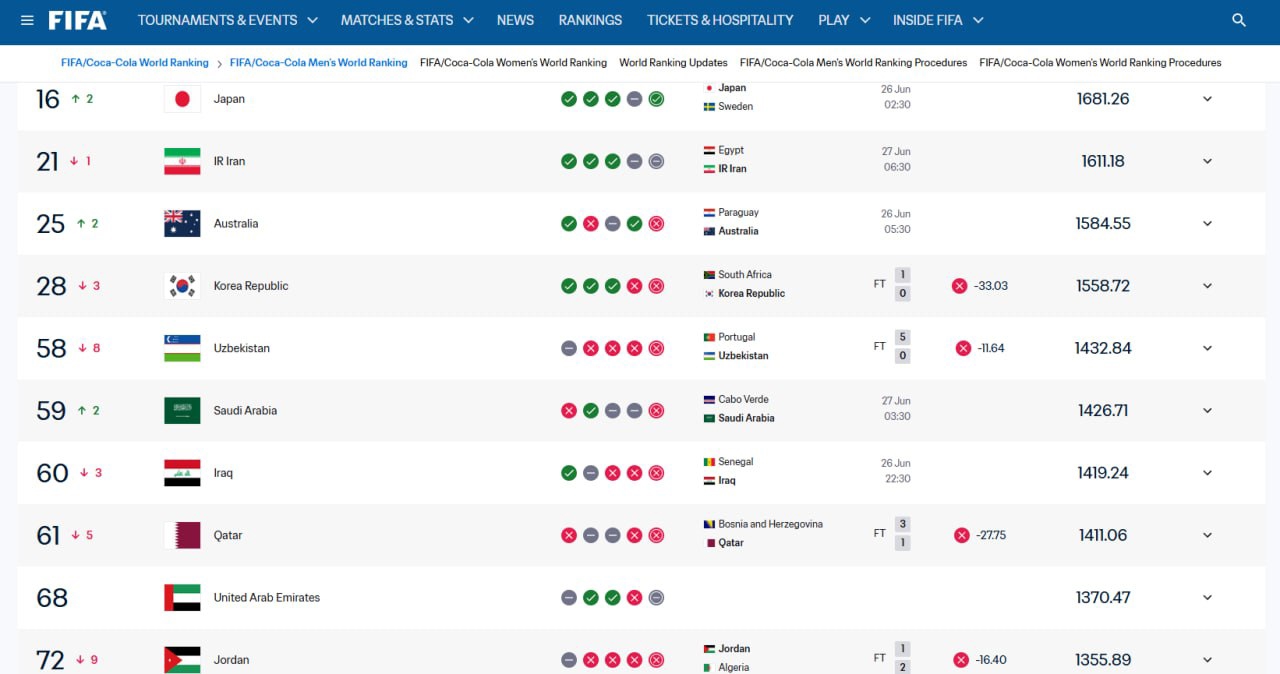Click the Uzbekistan team name
The width and height of the screenshot is (1280, 674).
click(x=242, y=348)
